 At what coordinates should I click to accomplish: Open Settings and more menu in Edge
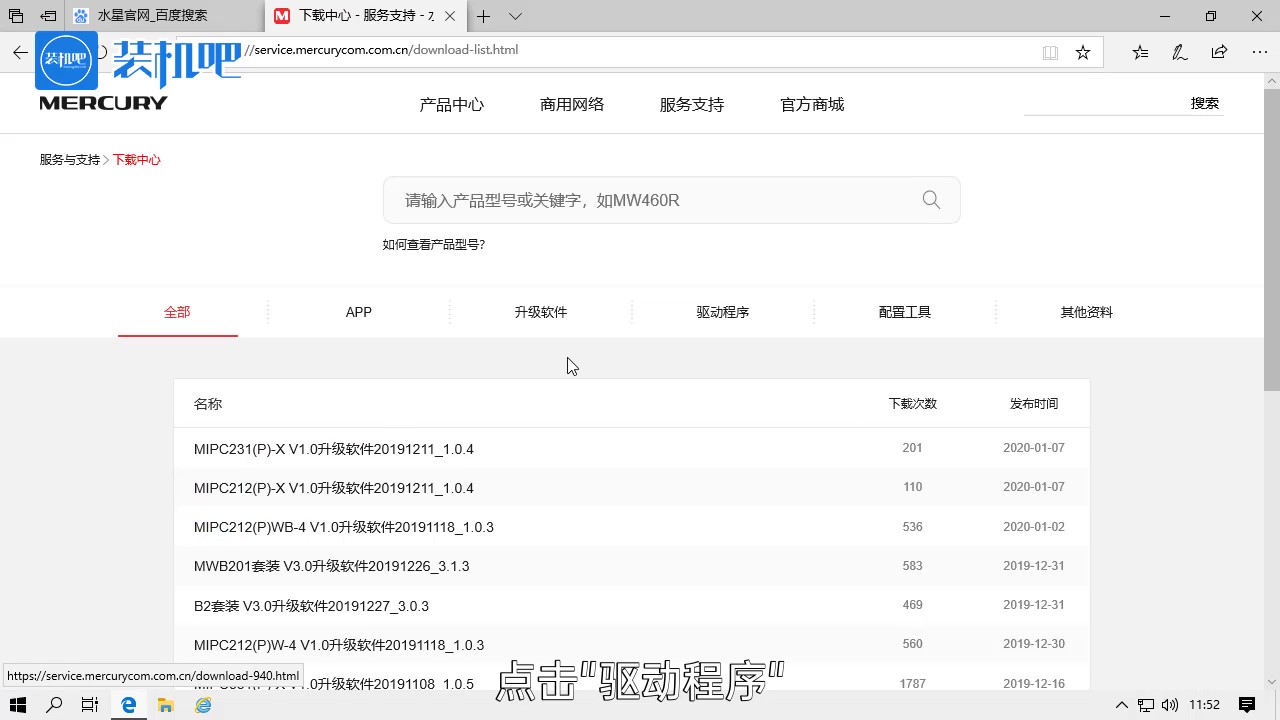(1259, 51)
